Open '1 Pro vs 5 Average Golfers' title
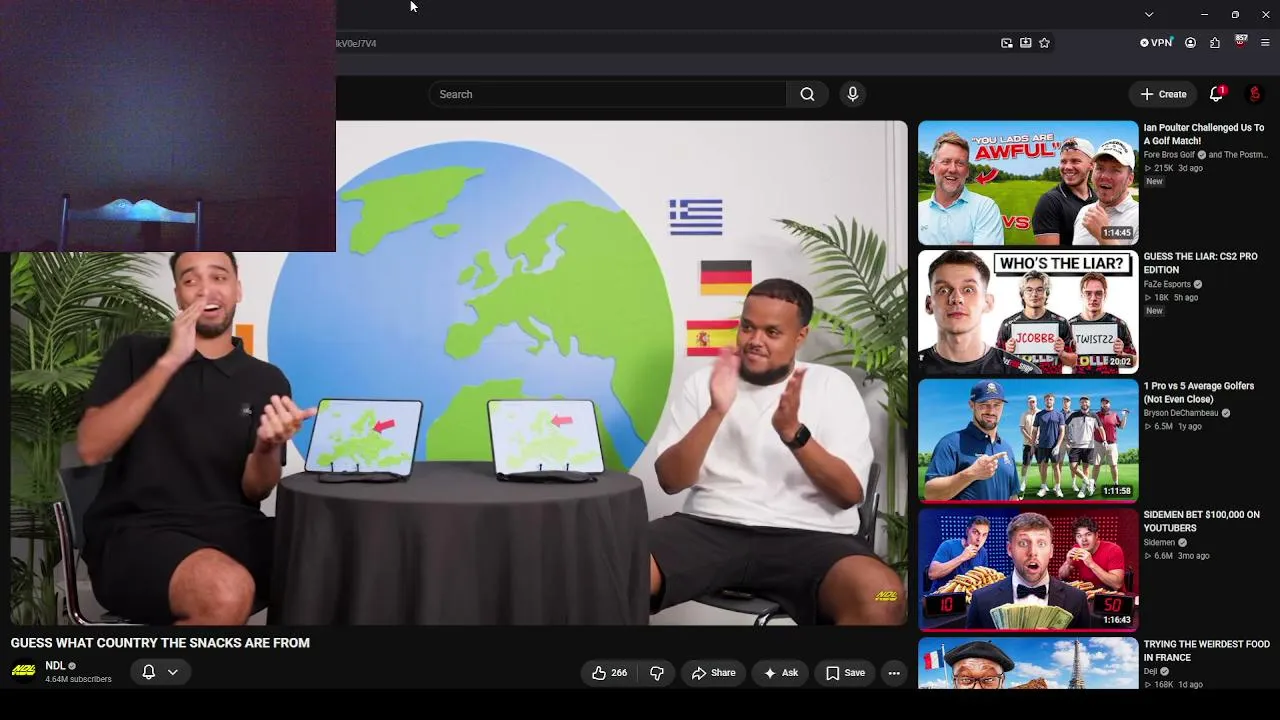 point(1198,392)
